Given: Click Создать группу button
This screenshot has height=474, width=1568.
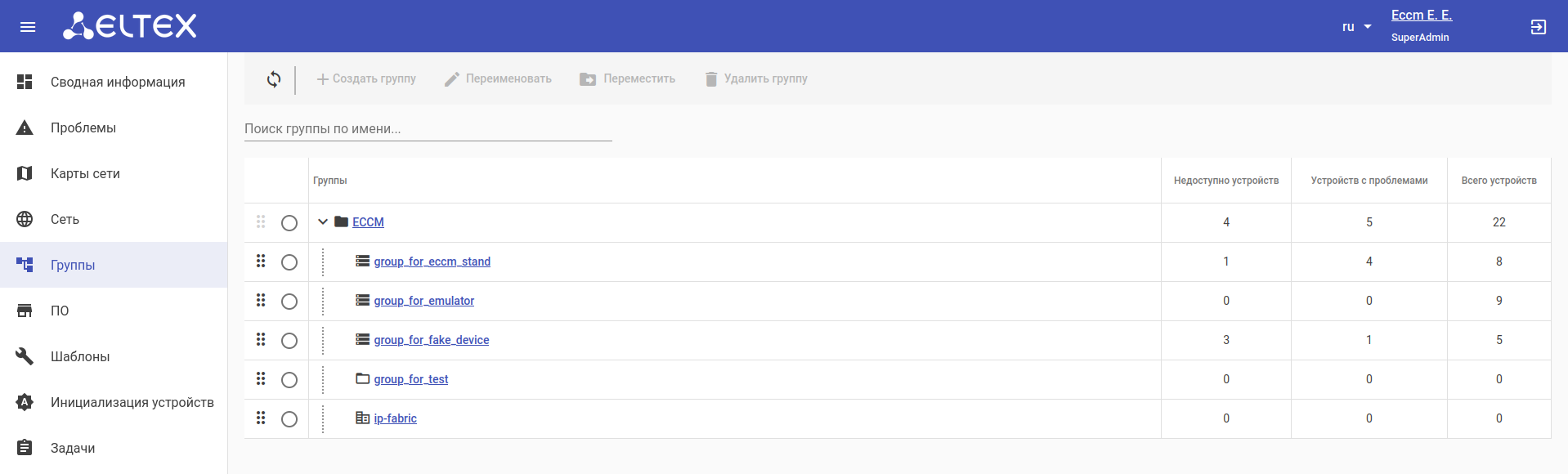Looking at the screenshot, I should click(x=366, y=79).
